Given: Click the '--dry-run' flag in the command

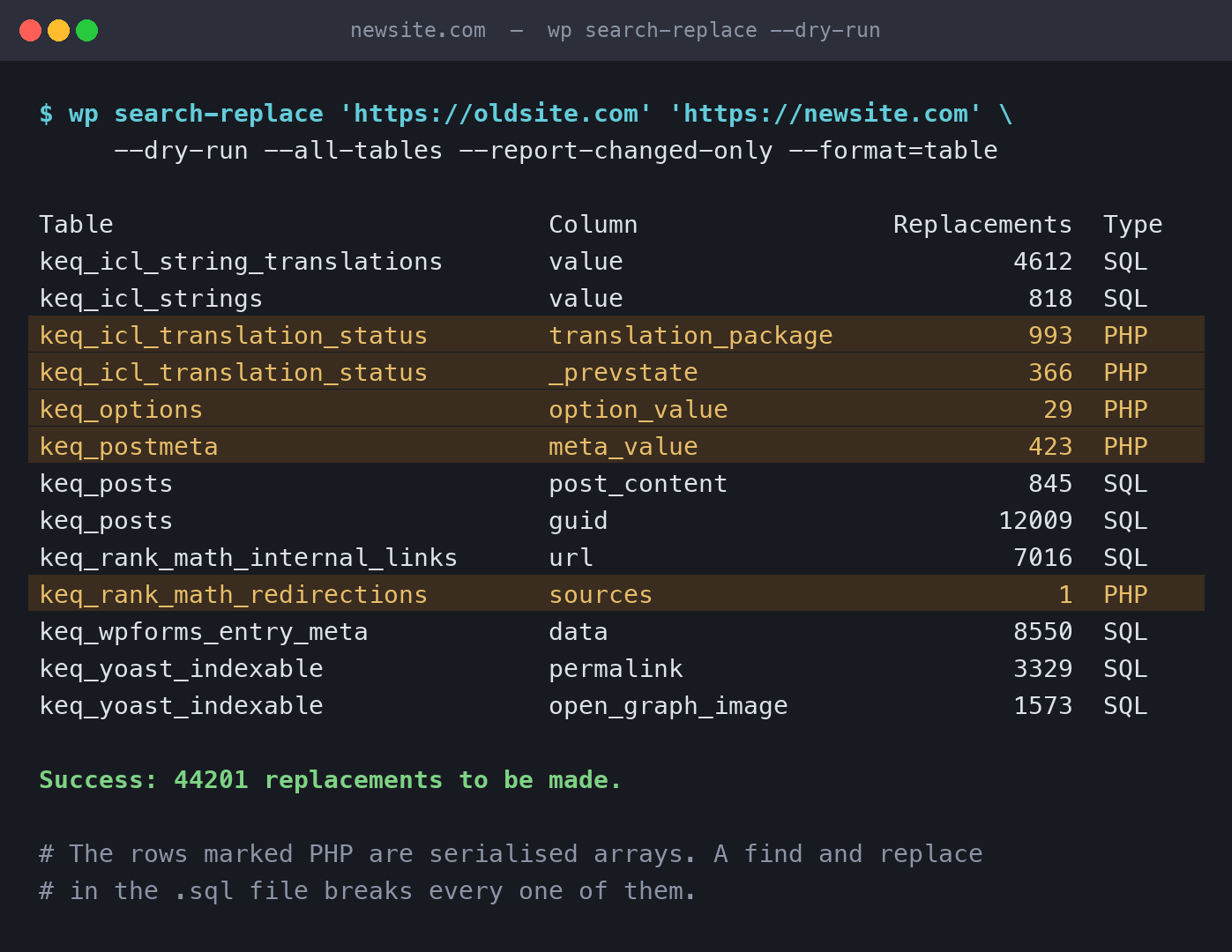Looking at the screenshot, I should [181, 151].
